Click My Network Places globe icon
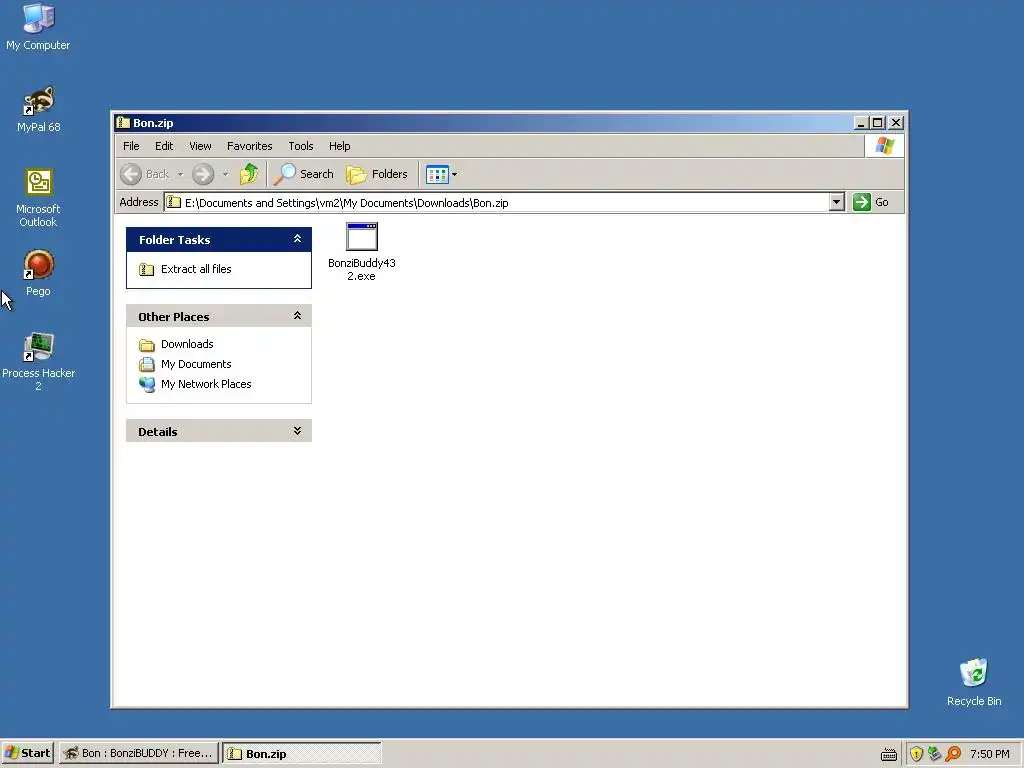The image size is (1024, 768). click(x=147, y=385)
